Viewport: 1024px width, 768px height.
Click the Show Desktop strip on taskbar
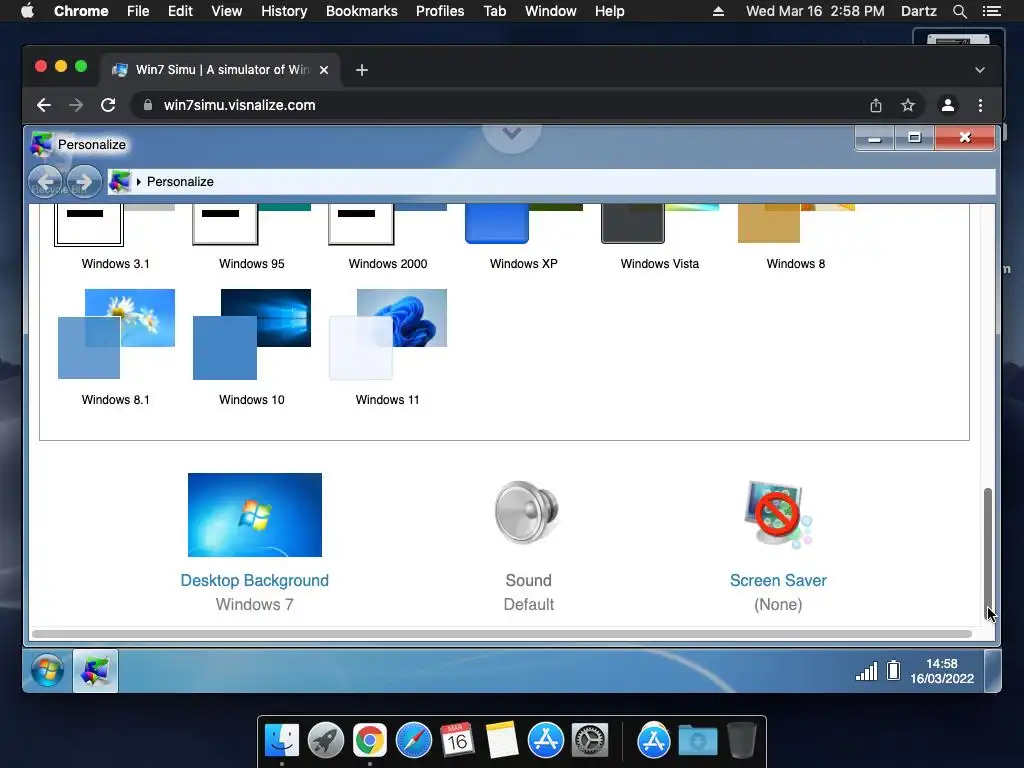pos(993,671)
